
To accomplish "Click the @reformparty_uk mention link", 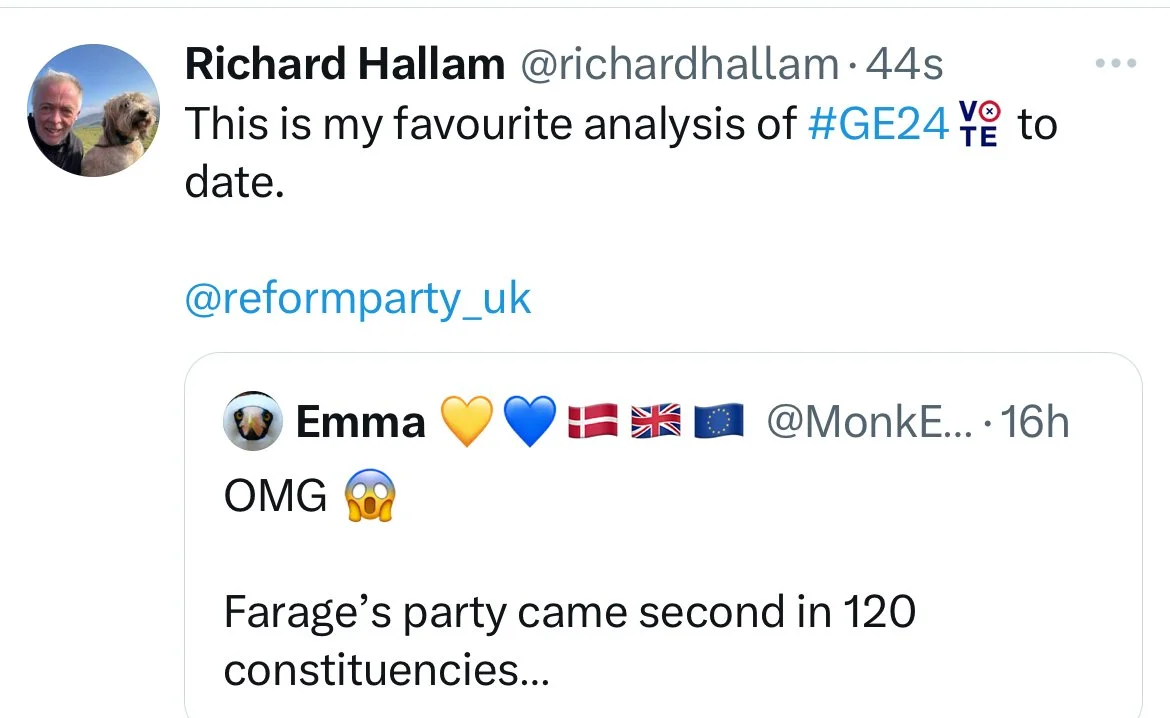I will (357, 298).
